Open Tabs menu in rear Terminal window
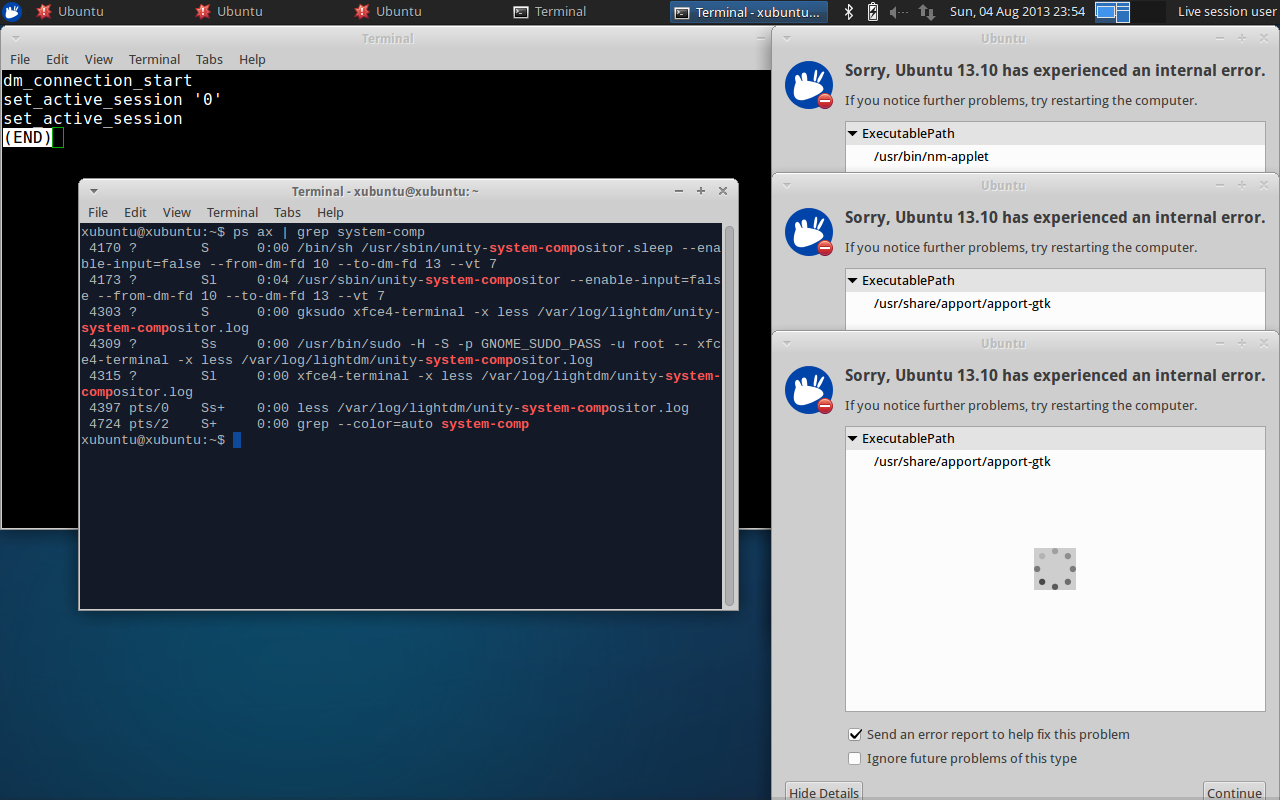This screenshot has width=1280, height=800. point(209,59)
